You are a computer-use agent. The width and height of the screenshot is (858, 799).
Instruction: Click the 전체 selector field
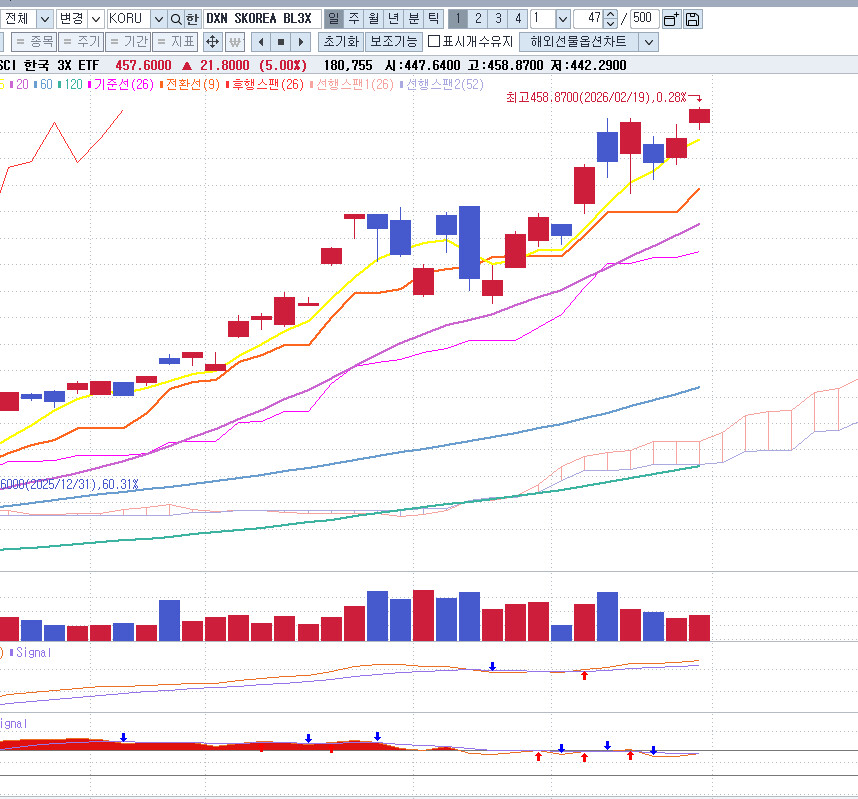pos(19,19)
